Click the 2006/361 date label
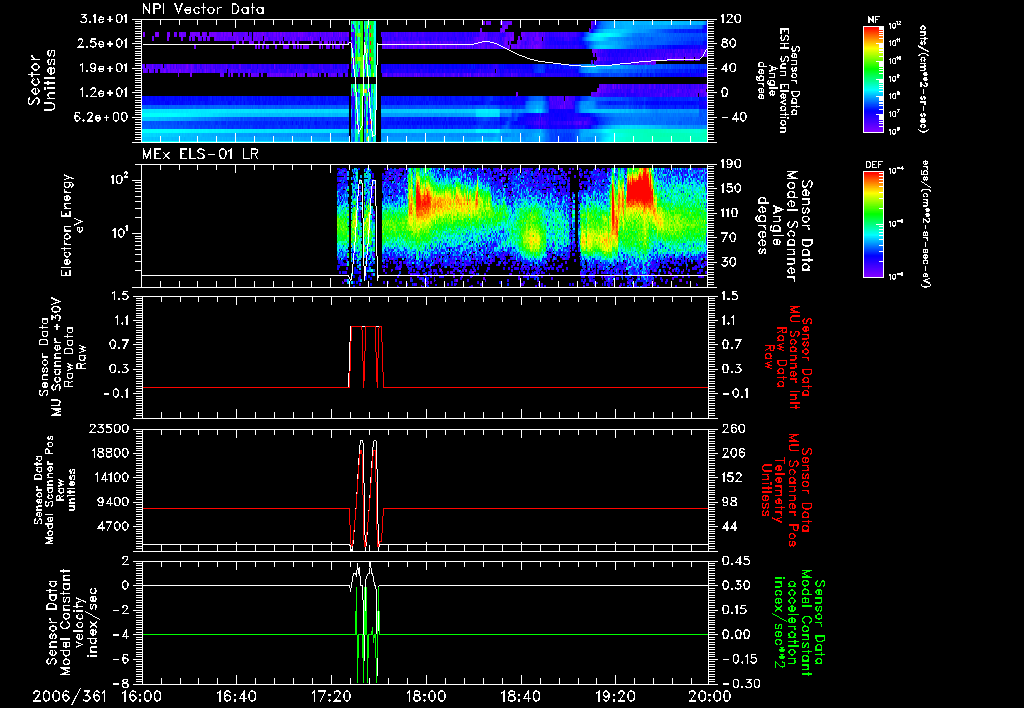The image size is (1024, 708). click(68, 696)
